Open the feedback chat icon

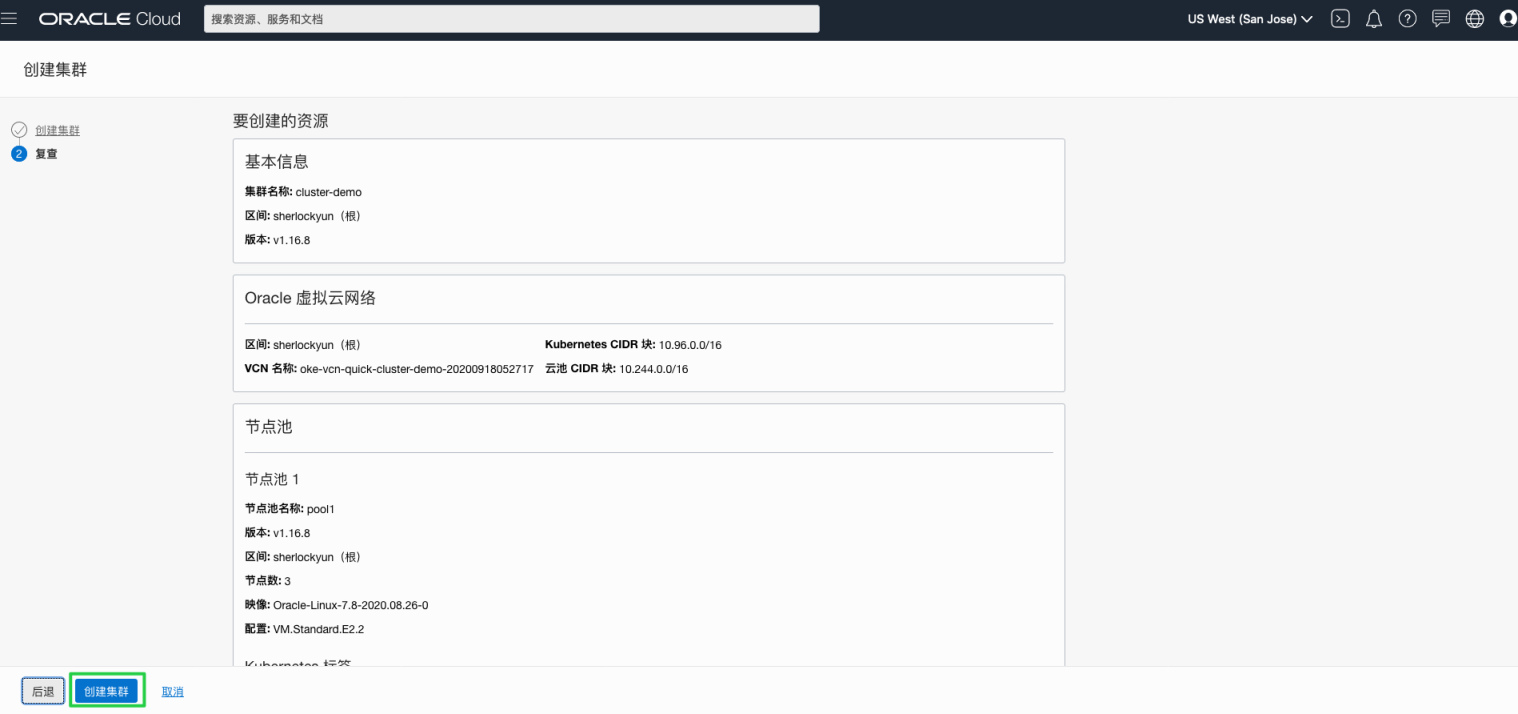(x=1441, y=19)
